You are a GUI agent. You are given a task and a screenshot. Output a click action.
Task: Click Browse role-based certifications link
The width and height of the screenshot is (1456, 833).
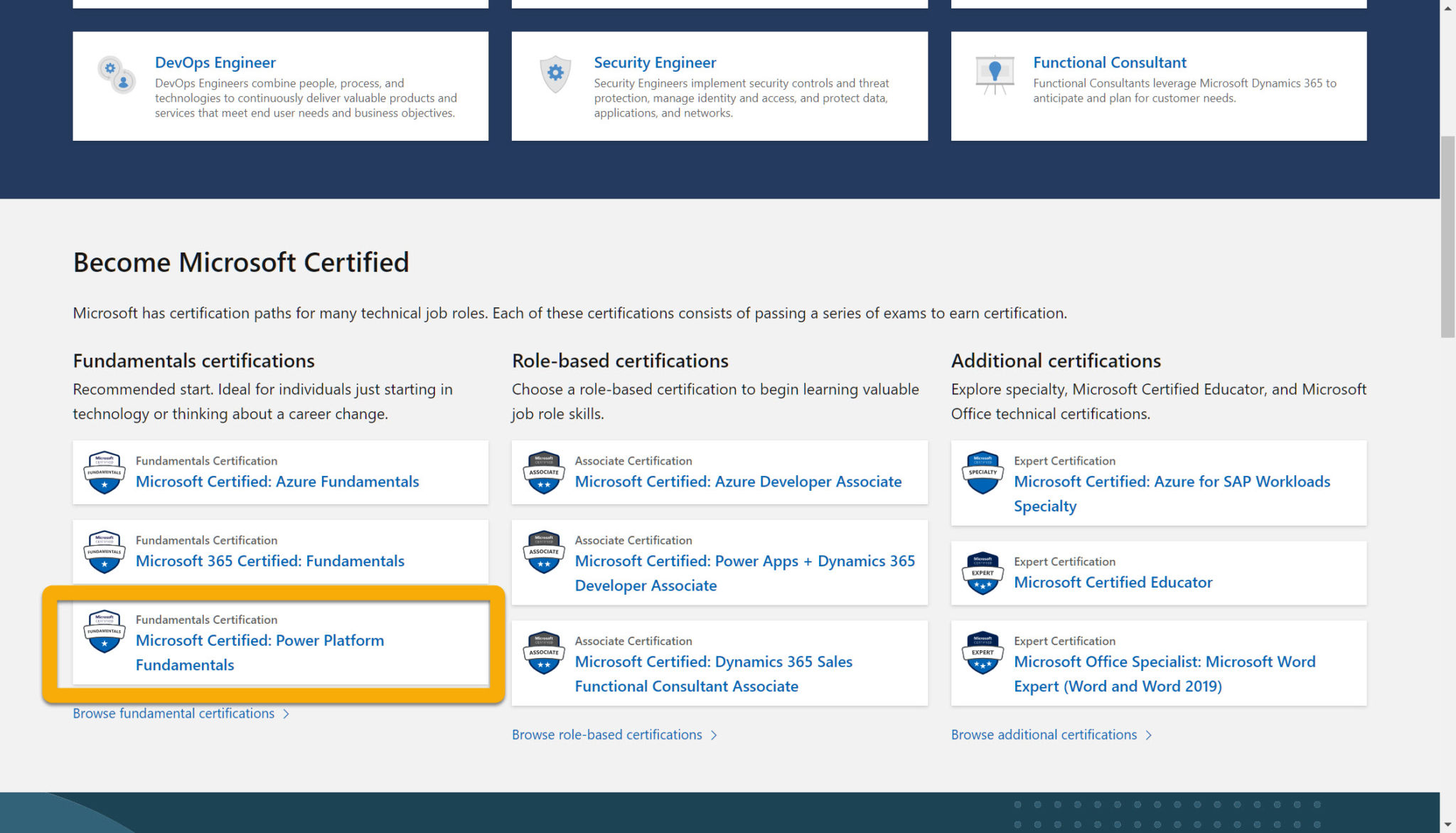pyautogui.click(x=606, y=735)
